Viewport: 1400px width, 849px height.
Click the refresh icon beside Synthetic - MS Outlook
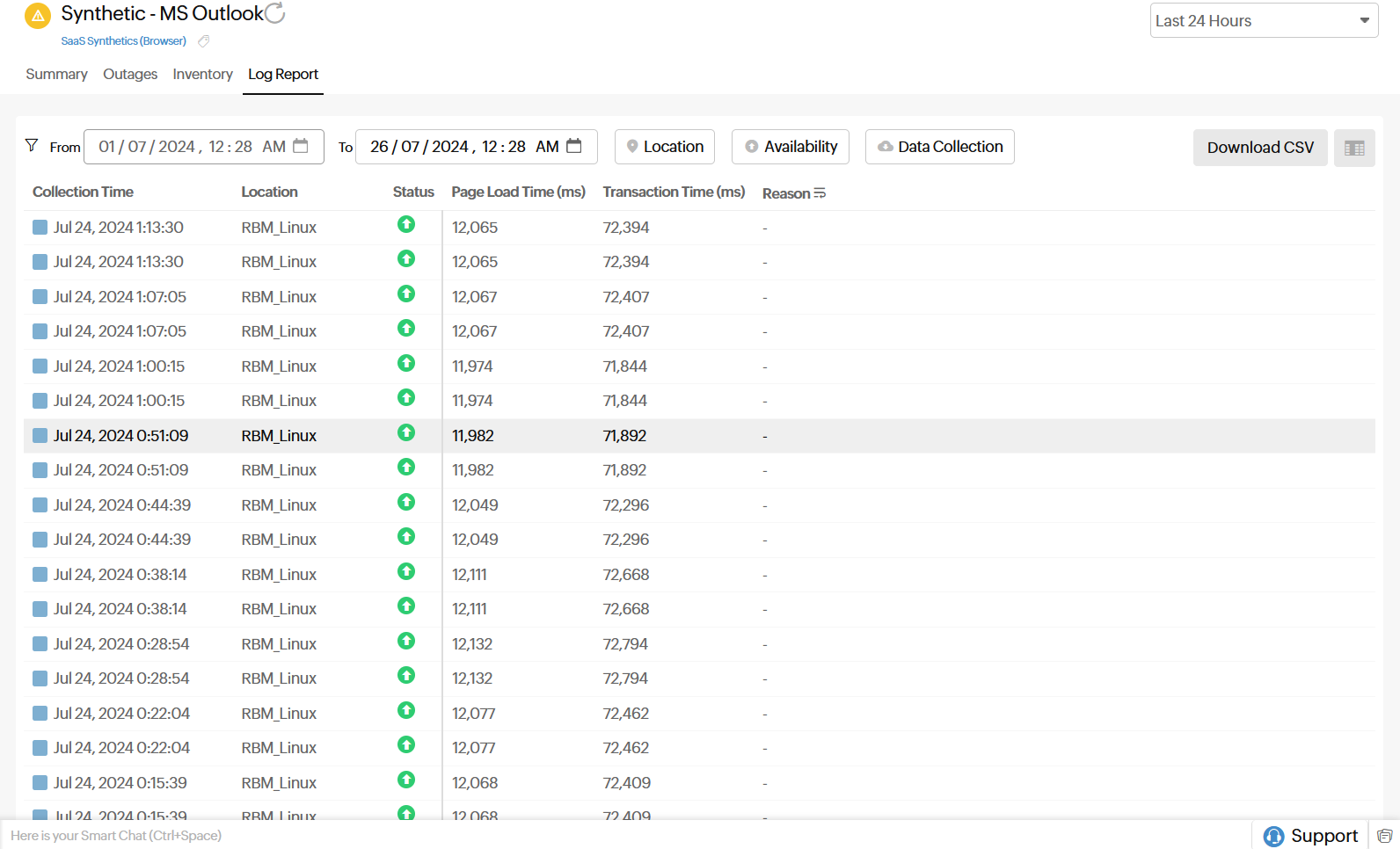275,13
